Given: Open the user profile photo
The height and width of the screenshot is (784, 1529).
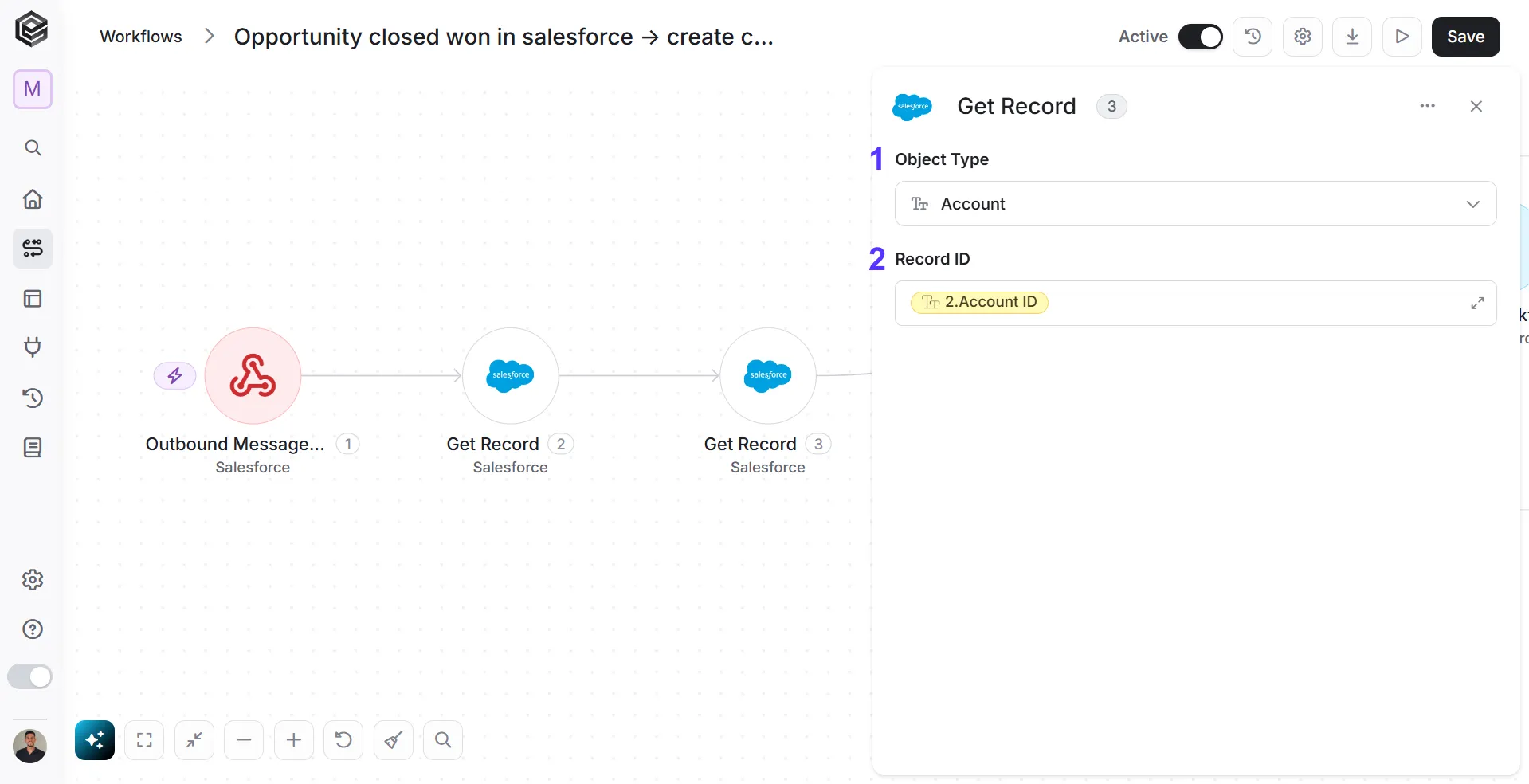Looking at the screenshot, I should pyautogui.click(x=30, y=746).
